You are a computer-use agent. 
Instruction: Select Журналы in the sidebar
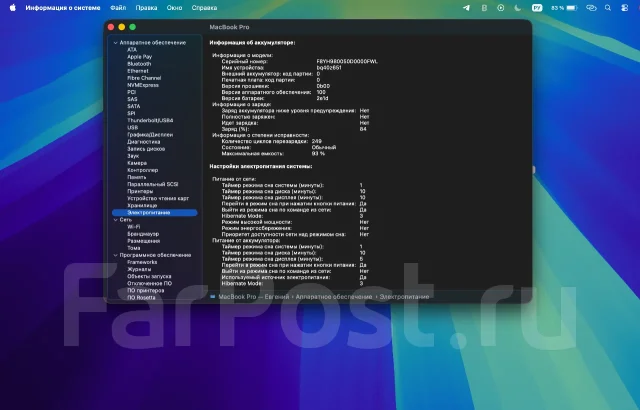click(x=139, y=269)
